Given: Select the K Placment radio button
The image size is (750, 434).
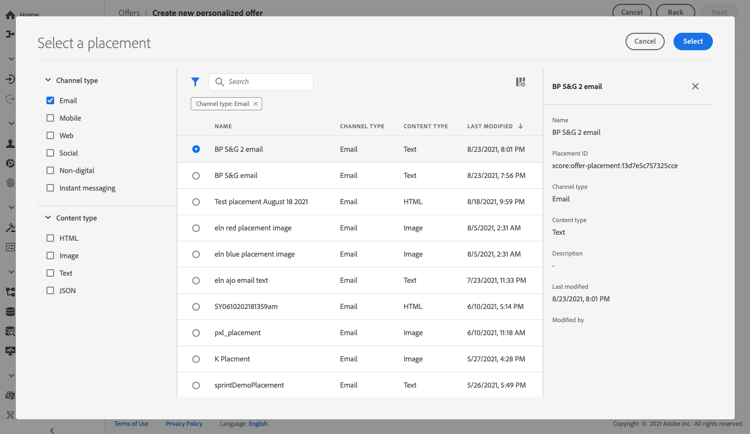Looking at the screenshot, I should pyautogui.click(x=196, y=359).
